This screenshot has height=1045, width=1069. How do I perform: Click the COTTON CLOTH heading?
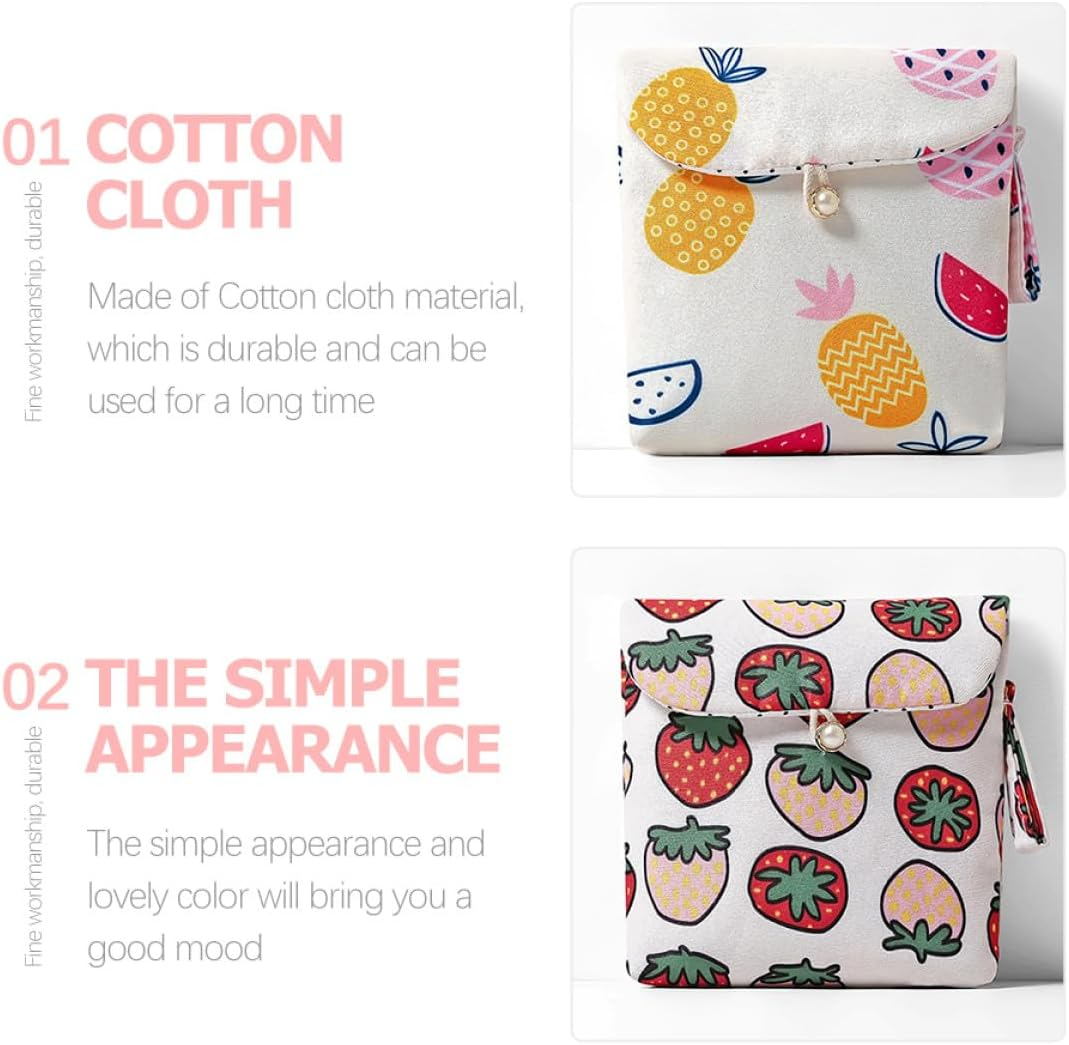215,171
